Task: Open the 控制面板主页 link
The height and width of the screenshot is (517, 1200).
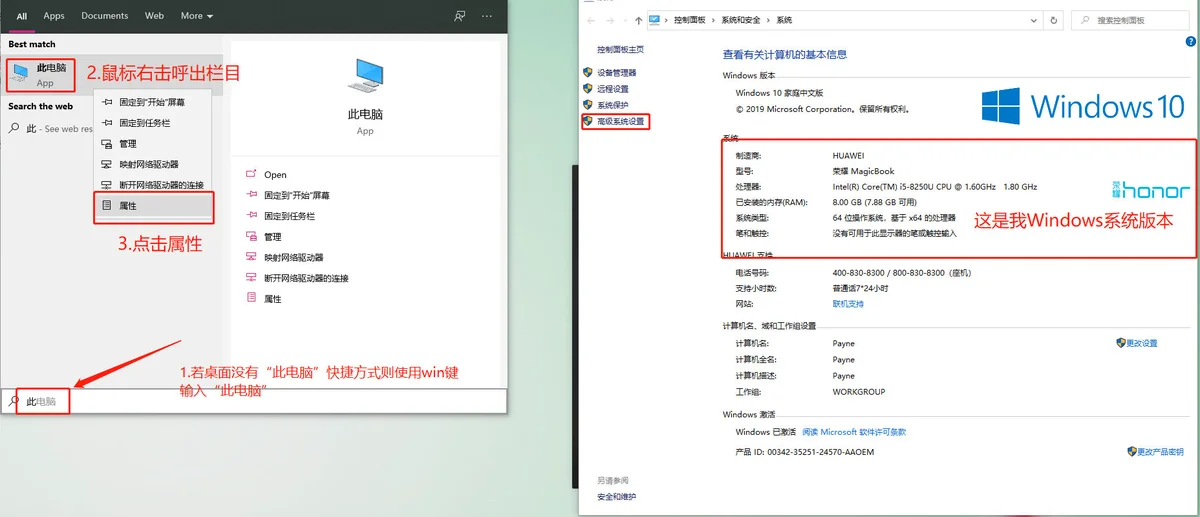Action: click(x=621, y=49)
